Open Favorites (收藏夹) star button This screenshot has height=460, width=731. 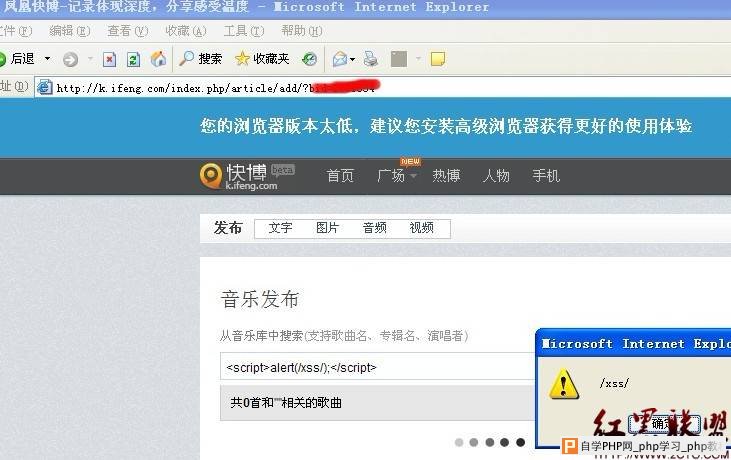coord(262,59)
